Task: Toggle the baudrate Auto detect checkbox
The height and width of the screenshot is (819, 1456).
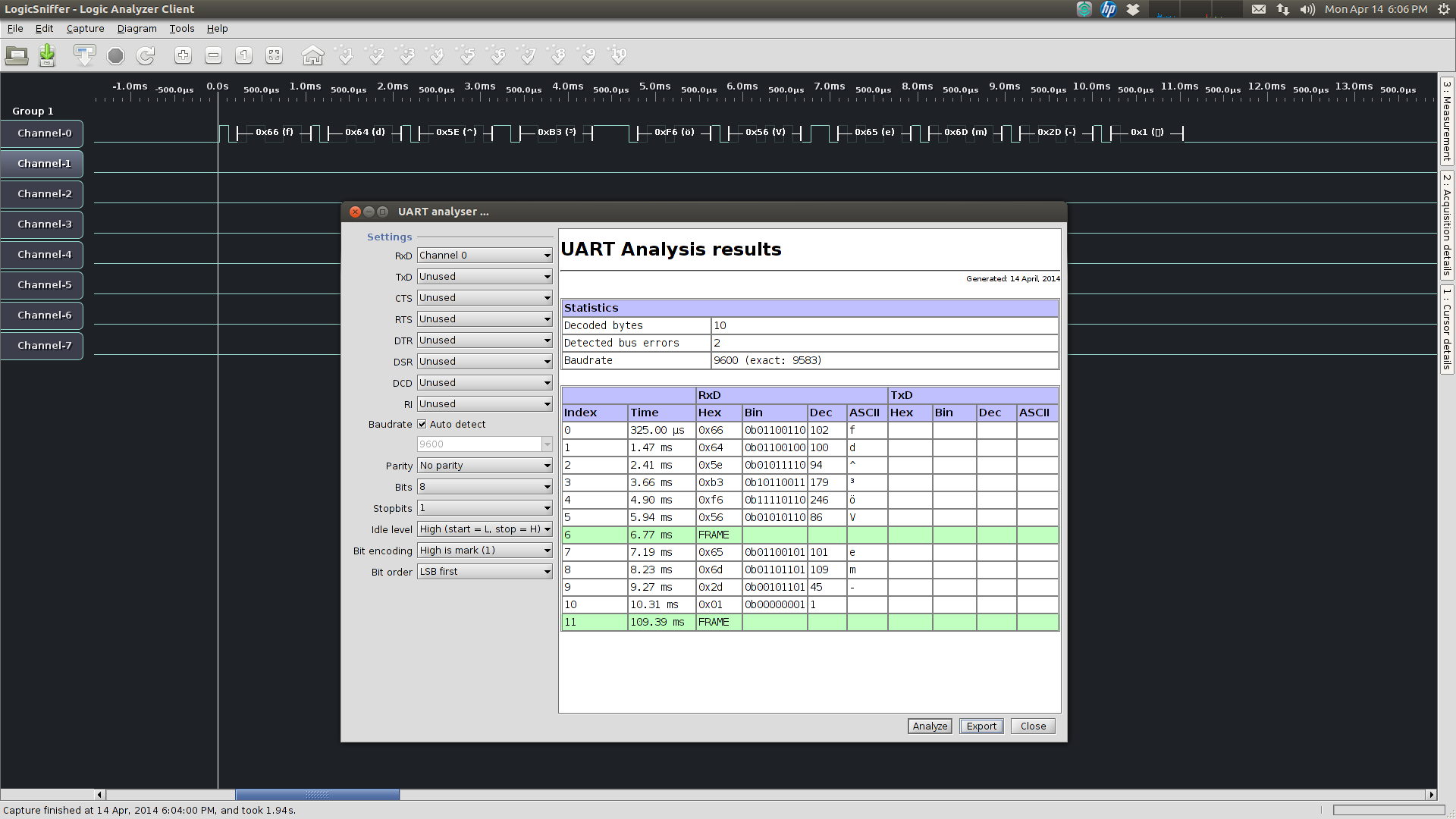Action: pos(422,424)
